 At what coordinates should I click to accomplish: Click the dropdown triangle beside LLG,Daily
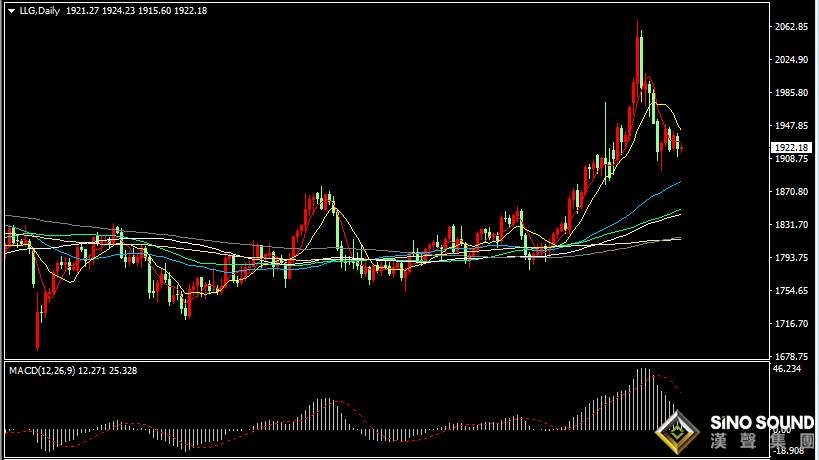point(11,11)
